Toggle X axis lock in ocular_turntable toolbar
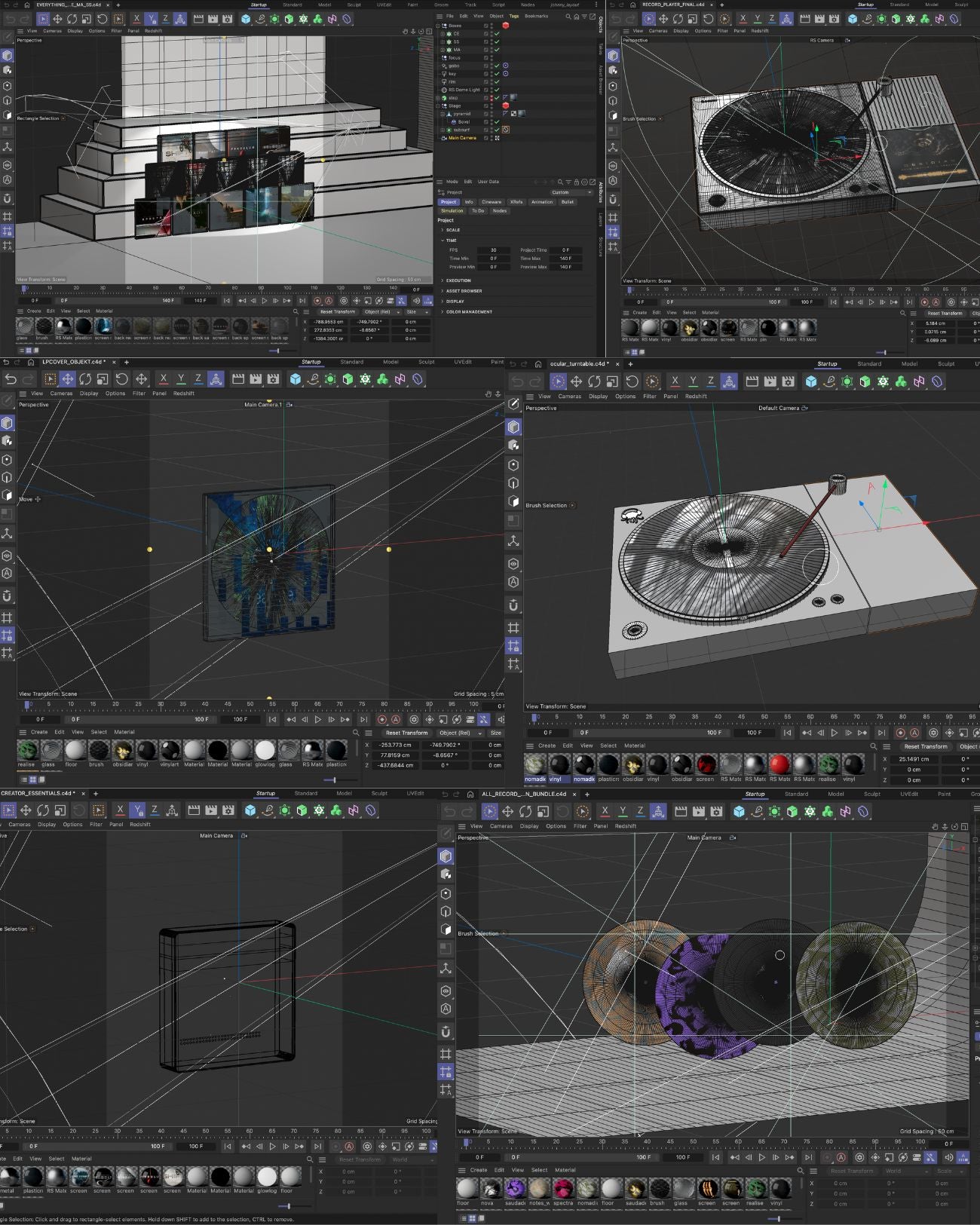The height and width of the screenshot is (1225, 980). (675, 381)
